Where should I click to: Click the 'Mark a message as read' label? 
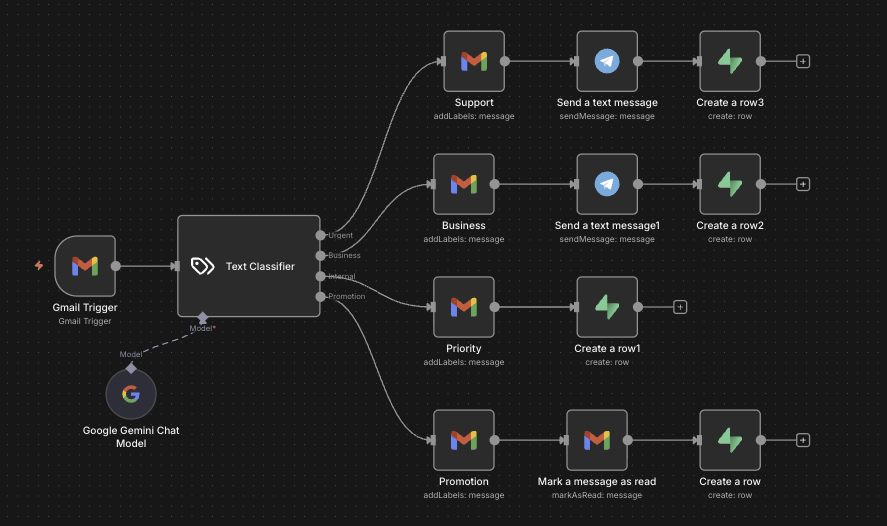tap(597, 481)
